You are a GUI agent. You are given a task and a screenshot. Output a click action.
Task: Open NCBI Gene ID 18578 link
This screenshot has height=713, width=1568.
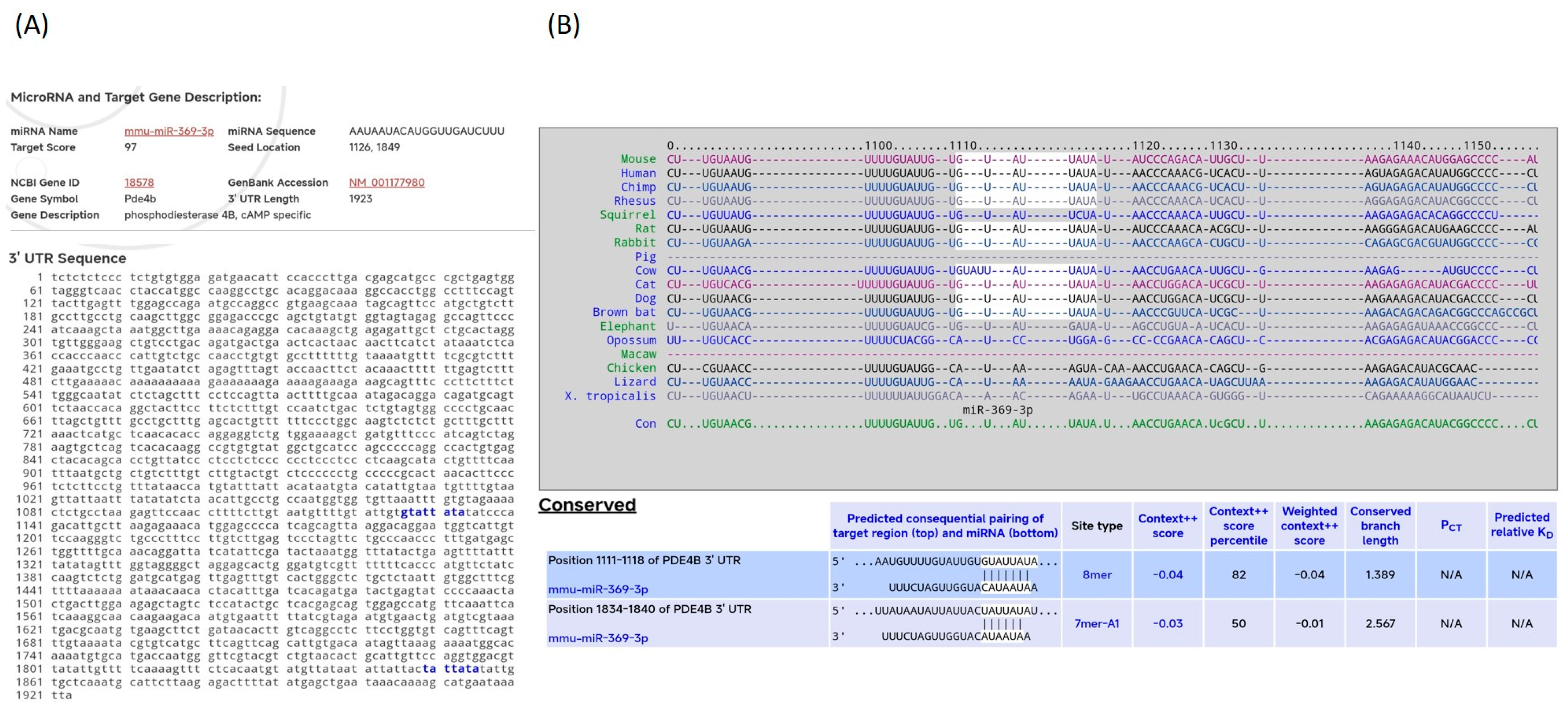tap(139, 183)
